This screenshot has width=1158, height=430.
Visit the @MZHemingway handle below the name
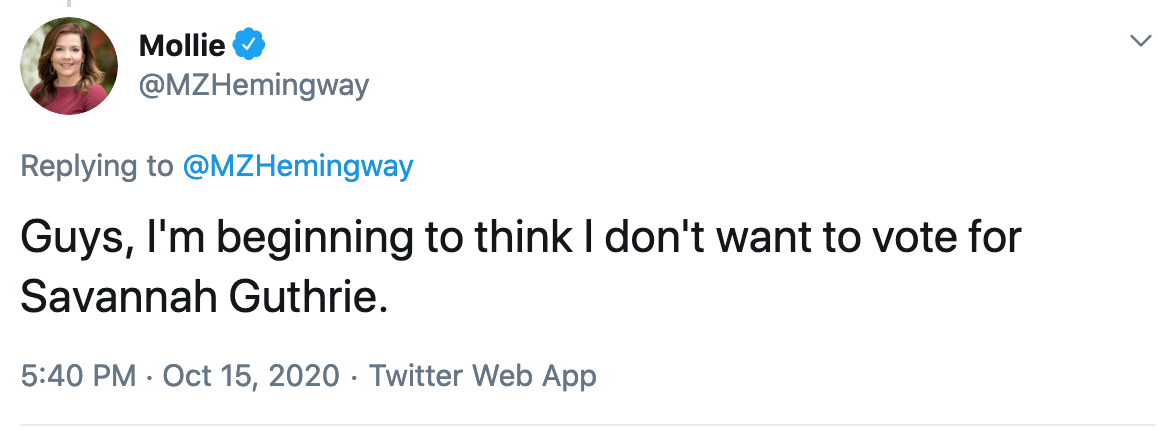253,86
